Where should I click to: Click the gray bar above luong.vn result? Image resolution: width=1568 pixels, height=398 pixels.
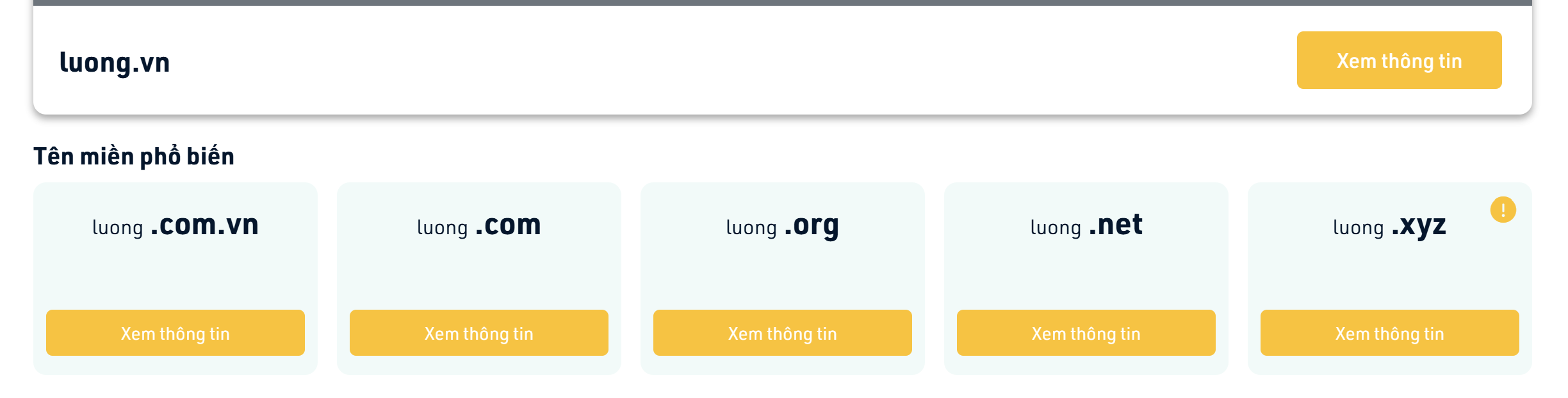pos(783,3)
